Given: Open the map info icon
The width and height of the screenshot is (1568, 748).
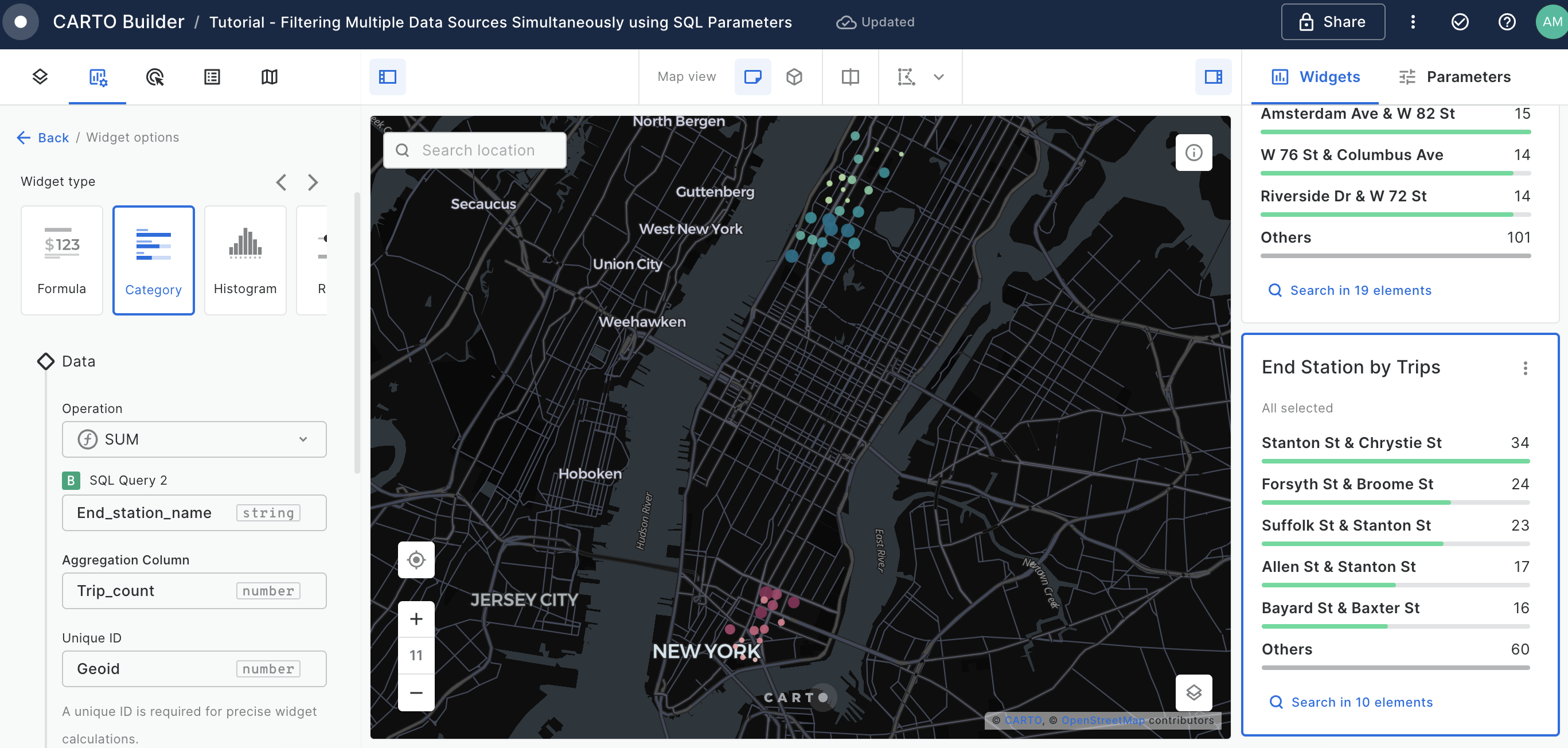Looking at the screenshot, I should 1193,152.
